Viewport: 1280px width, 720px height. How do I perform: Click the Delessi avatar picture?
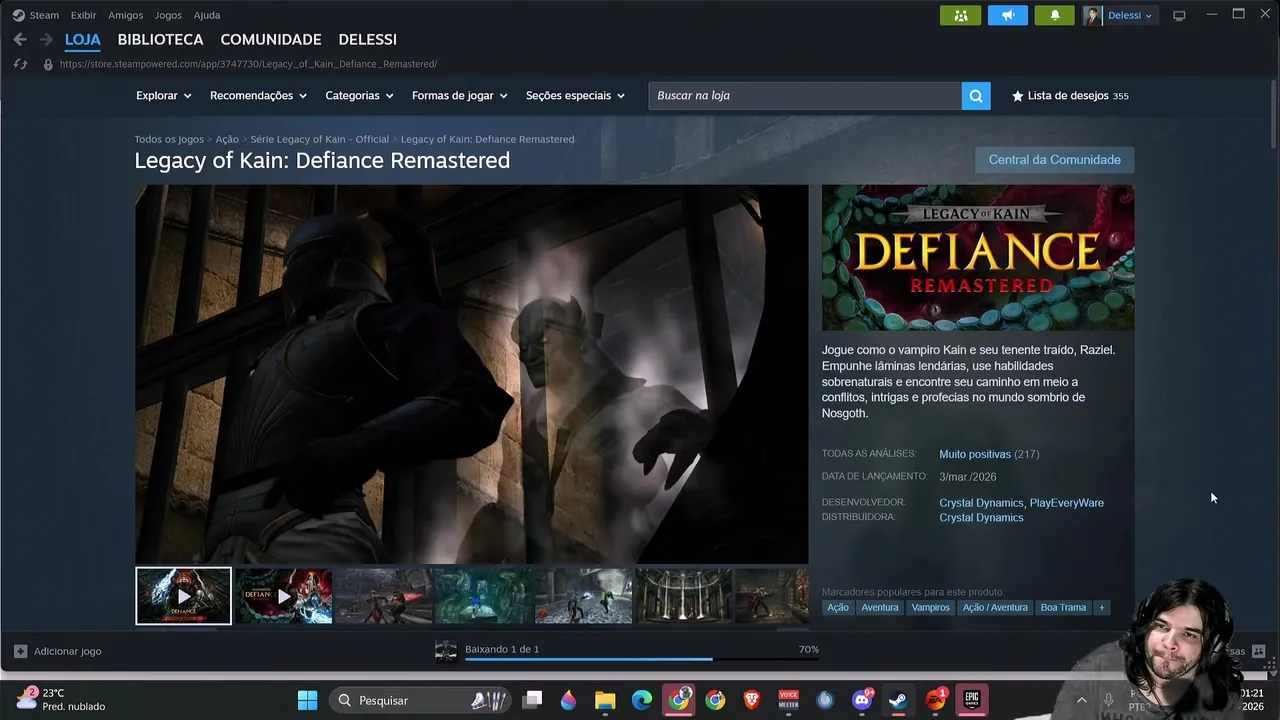[1092, 15]
